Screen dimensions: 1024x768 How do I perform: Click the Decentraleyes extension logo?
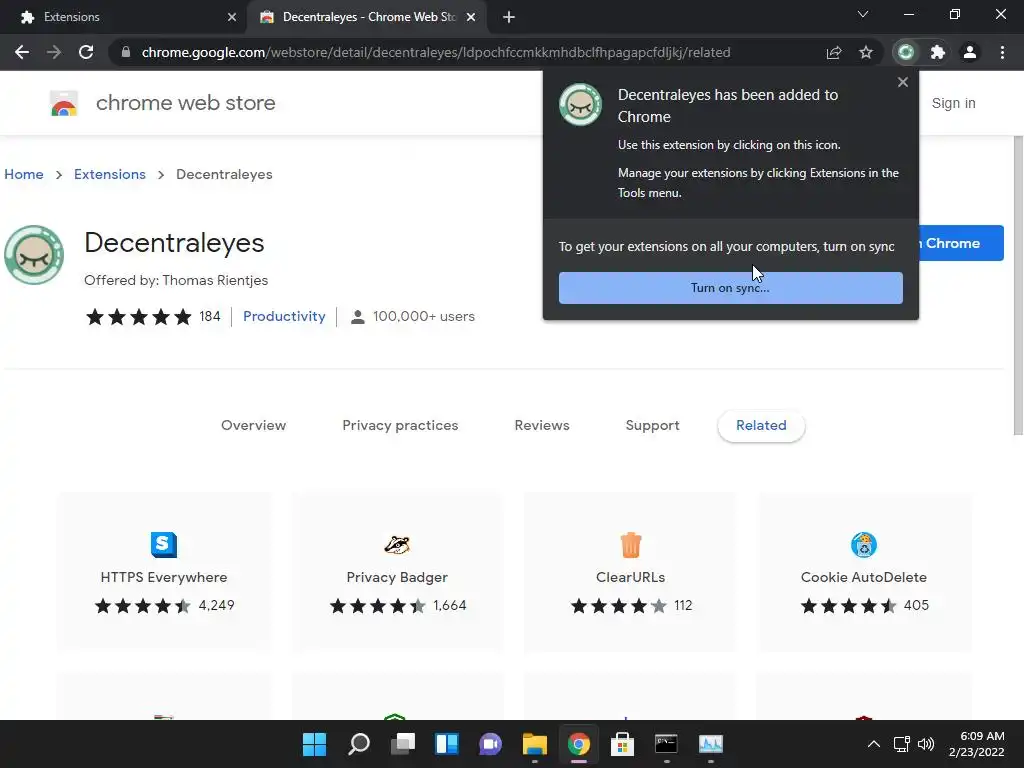pos(34,255)
